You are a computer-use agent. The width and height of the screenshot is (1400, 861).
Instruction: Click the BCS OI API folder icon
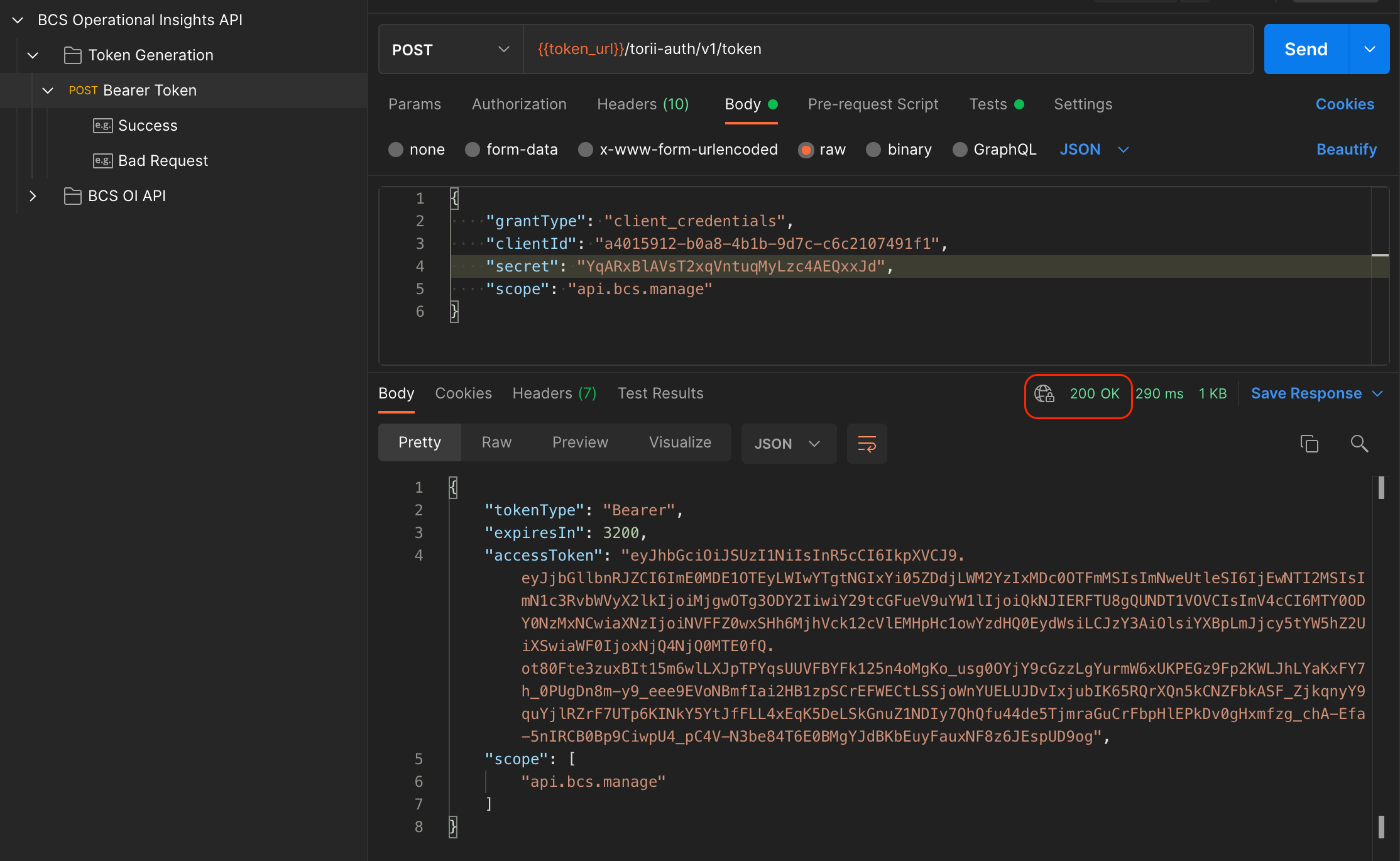coord(73,196)
